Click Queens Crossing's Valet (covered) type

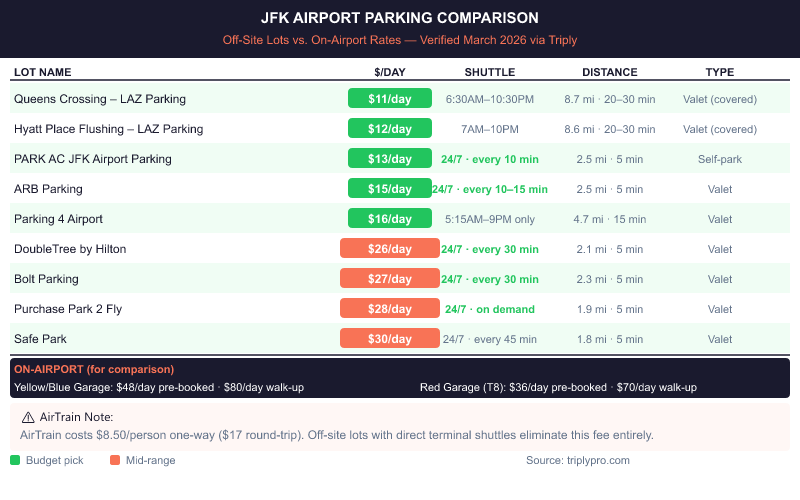coord(720,99)
